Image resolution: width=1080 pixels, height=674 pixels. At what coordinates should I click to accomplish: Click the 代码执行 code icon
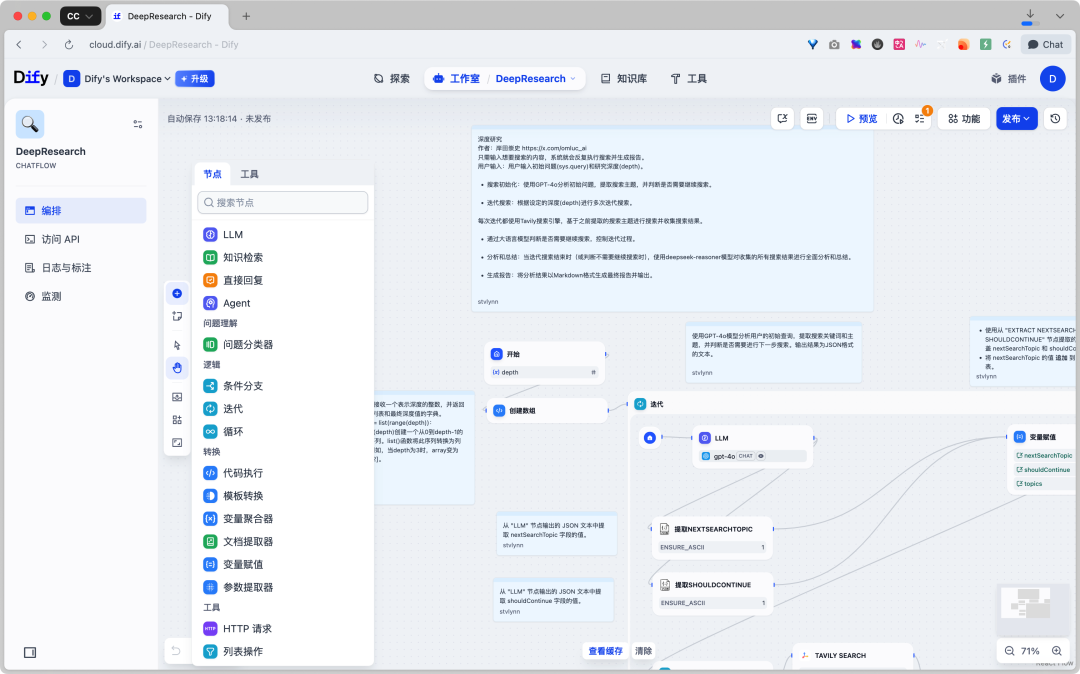coord(210,473)
